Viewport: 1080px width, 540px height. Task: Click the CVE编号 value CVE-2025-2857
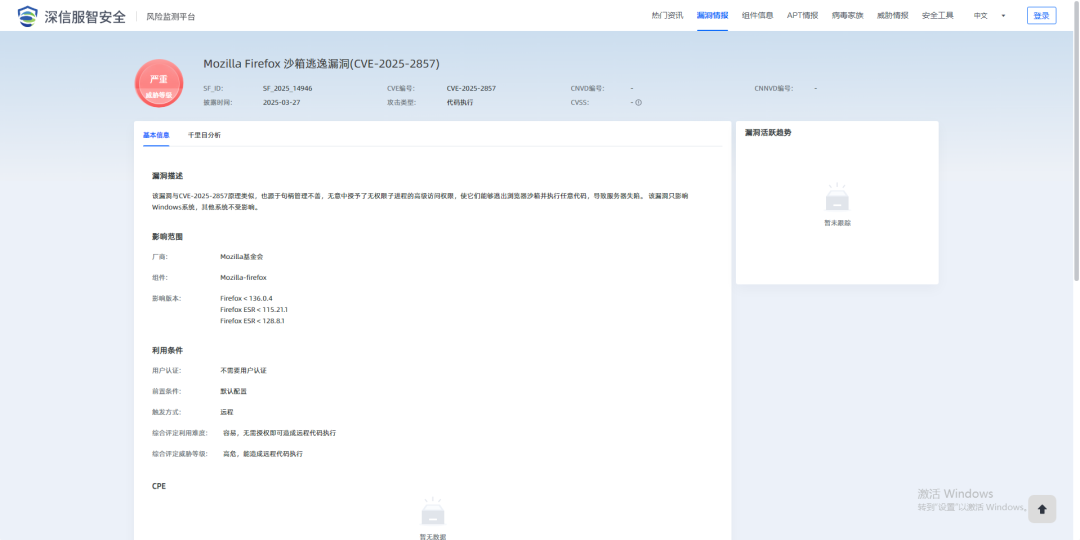tap(471, 89)
